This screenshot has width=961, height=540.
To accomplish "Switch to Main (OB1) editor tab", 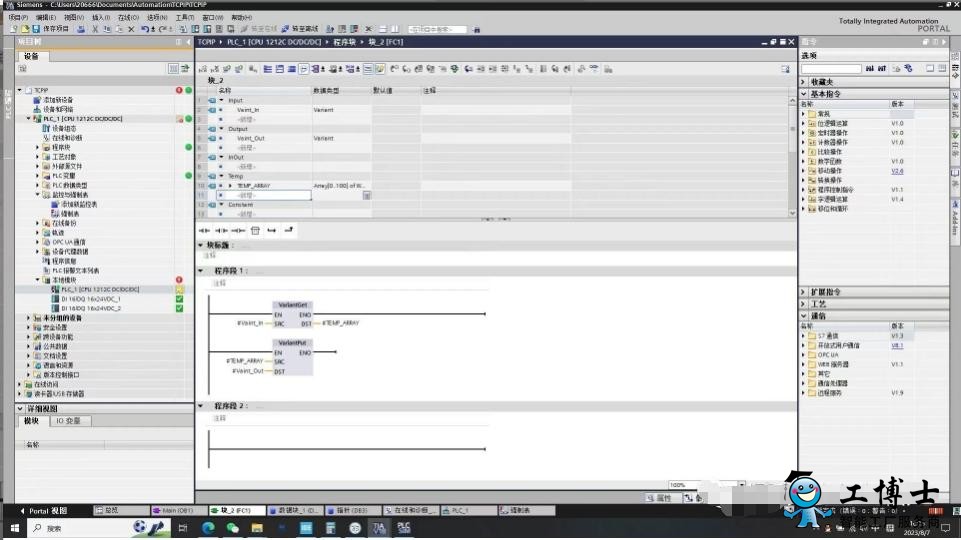I will point(177,510).
